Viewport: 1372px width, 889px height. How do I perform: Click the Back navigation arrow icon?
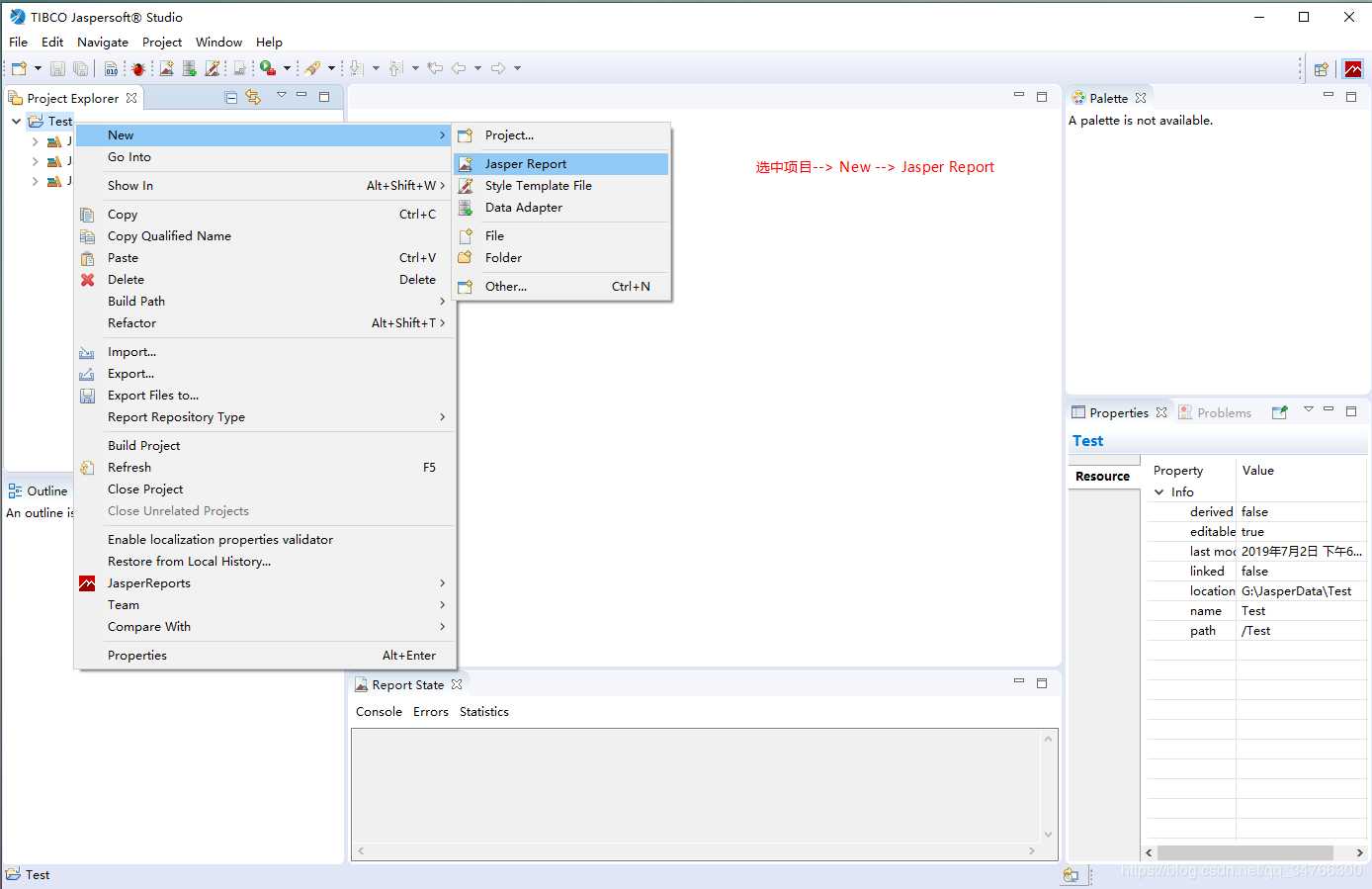tap(459, 68)
